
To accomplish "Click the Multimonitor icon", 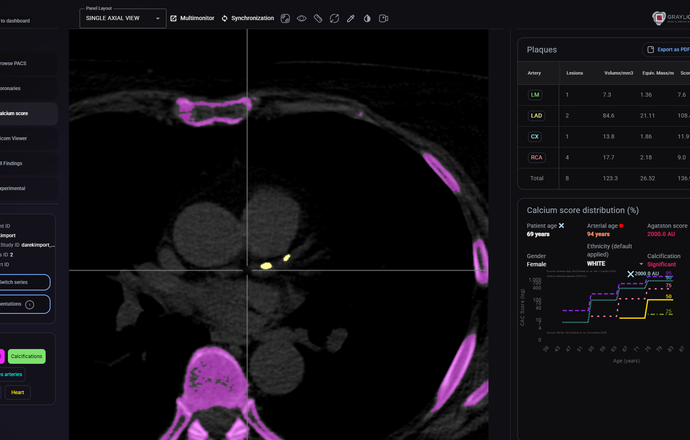I will (173, 18).
